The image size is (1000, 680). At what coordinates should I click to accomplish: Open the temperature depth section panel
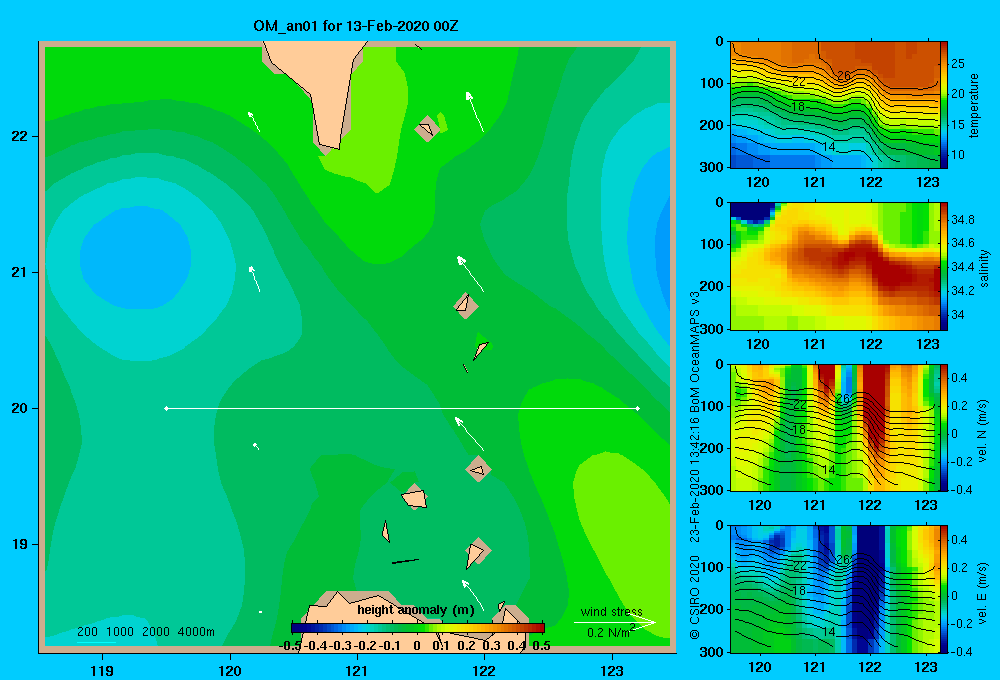click(835, 105)
